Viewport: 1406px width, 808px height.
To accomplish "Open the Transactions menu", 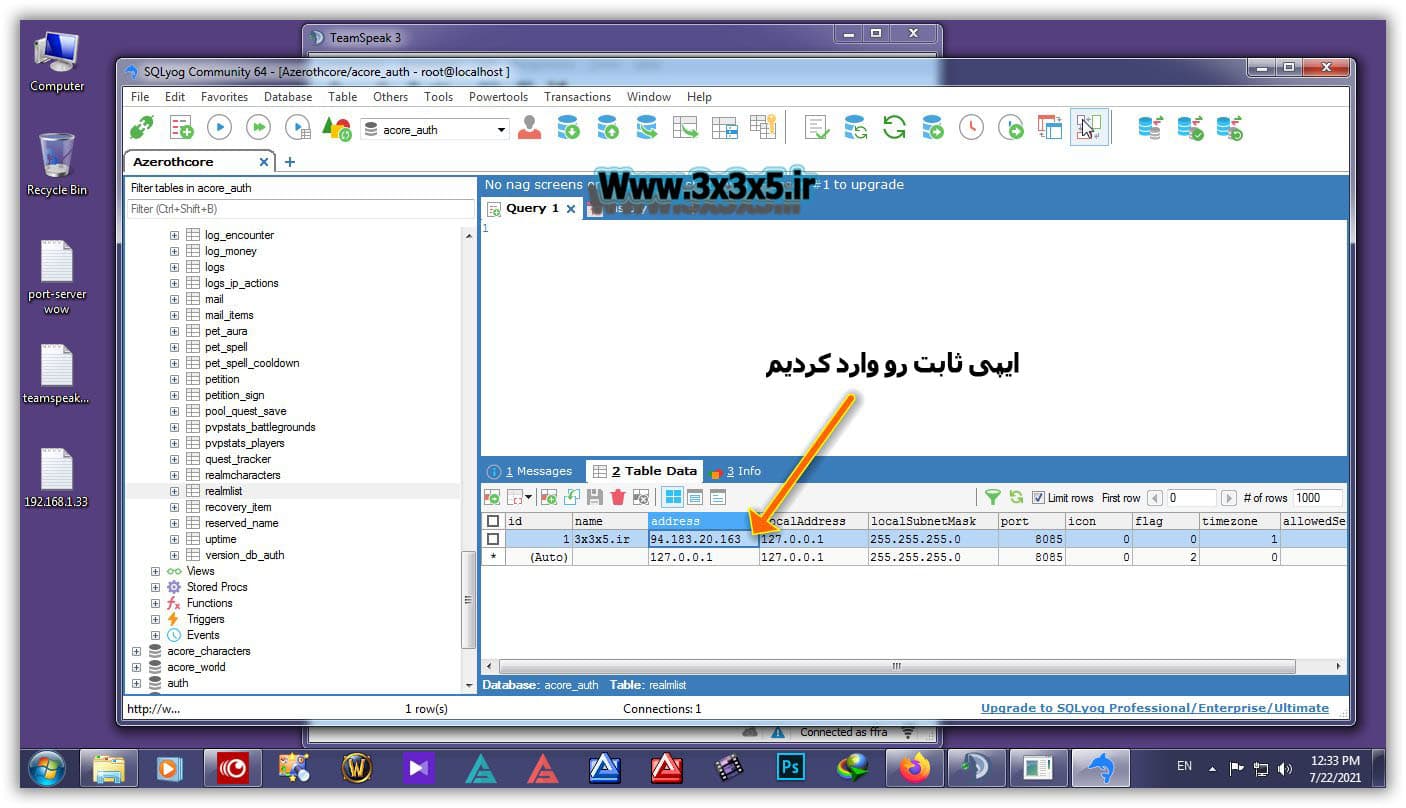I will pos(577,97).
